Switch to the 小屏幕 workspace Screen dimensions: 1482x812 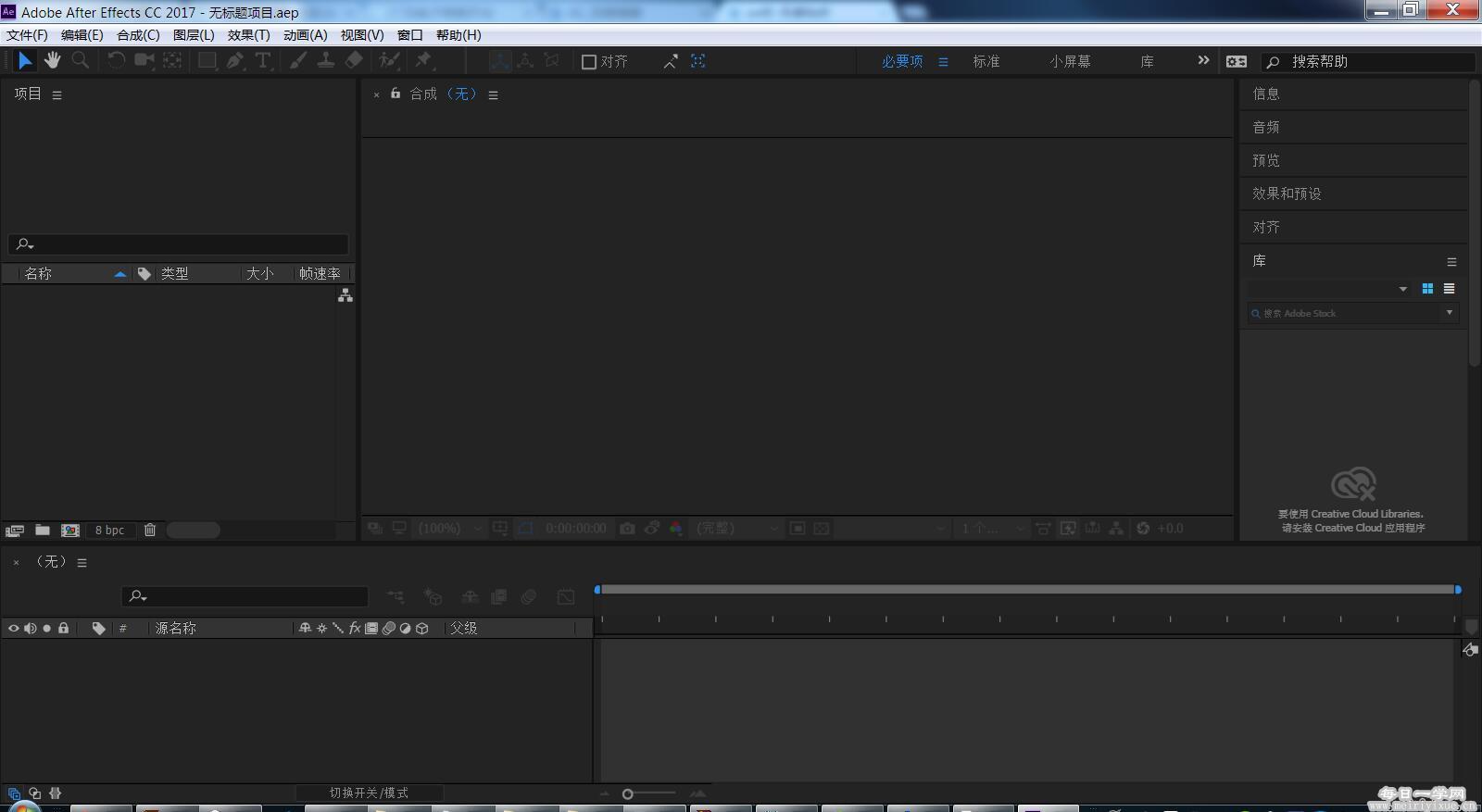1070,62
